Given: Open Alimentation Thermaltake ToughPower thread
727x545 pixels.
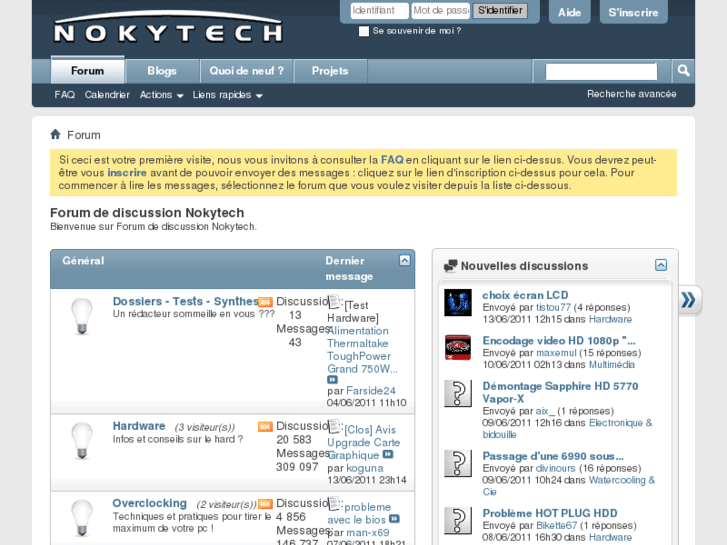Looking at the screenshot, I should pos(362,350).
